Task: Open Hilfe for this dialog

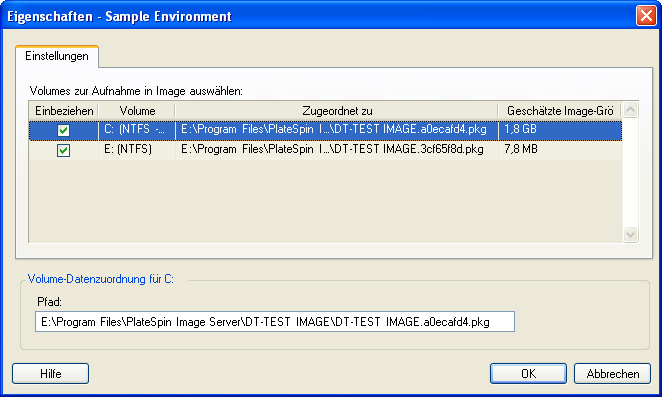Action: (51, 373)
